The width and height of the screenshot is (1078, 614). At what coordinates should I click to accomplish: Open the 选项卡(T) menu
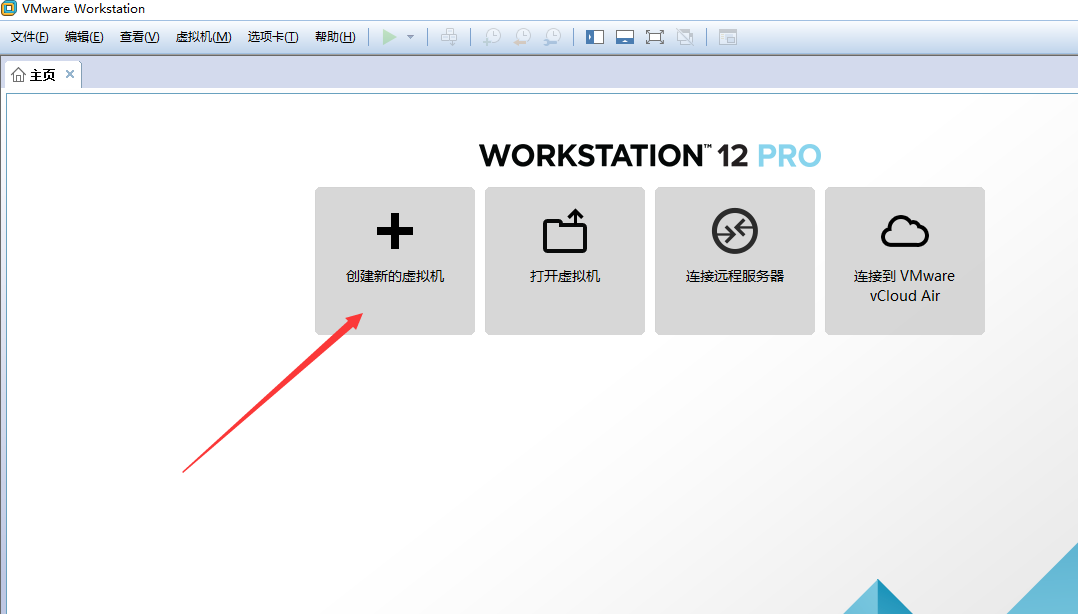click(x=273, y=37)
